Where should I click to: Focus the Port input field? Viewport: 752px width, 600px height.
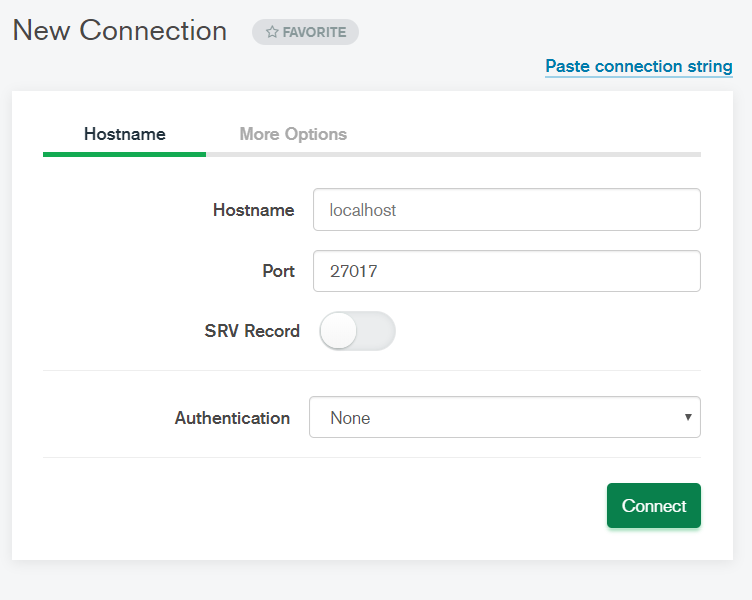pos(507,271)
